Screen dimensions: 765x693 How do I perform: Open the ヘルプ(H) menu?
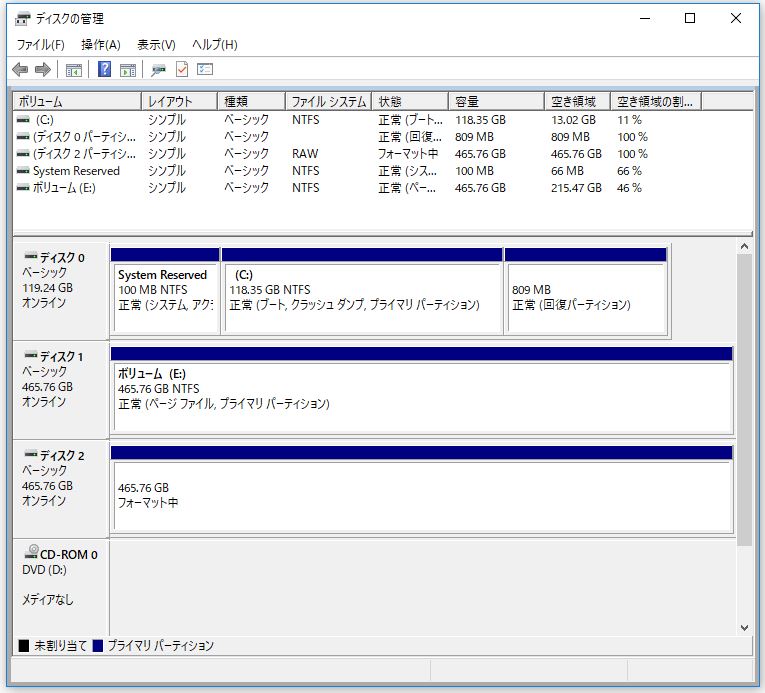point(215,45)
